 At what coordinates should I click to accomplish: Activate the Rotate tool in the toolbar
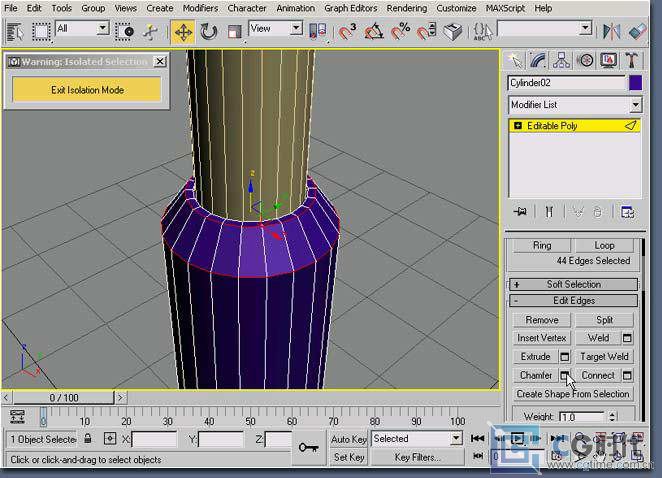pos(209,31)
